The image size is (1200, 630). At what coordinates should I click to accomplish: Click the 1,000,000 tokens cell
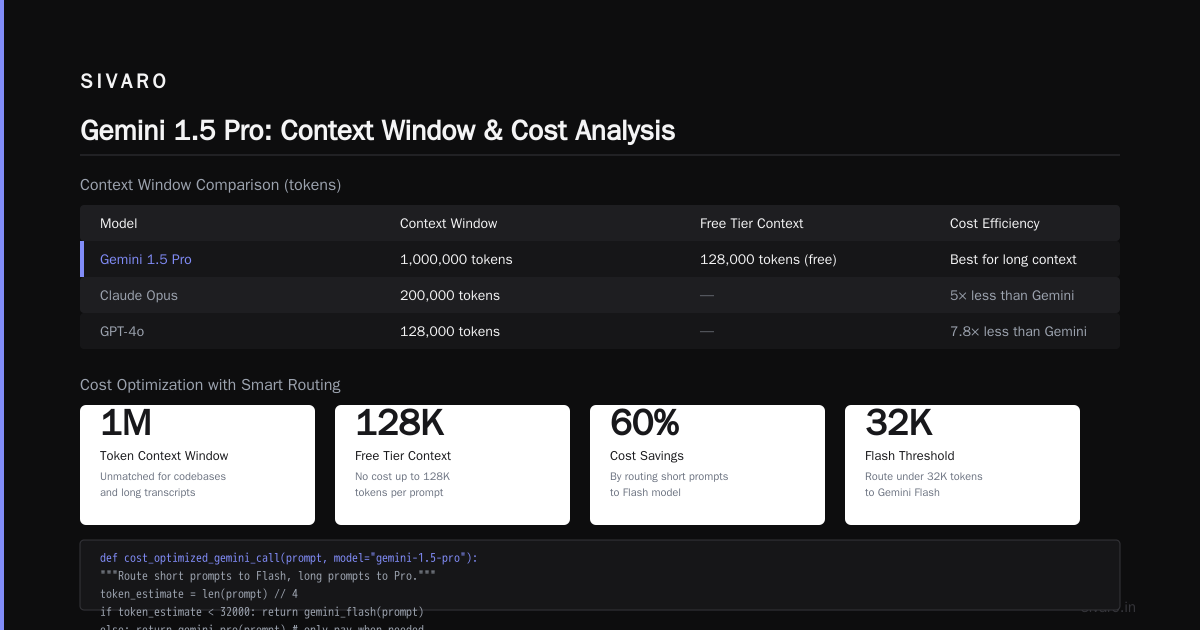tap(456, 259)
